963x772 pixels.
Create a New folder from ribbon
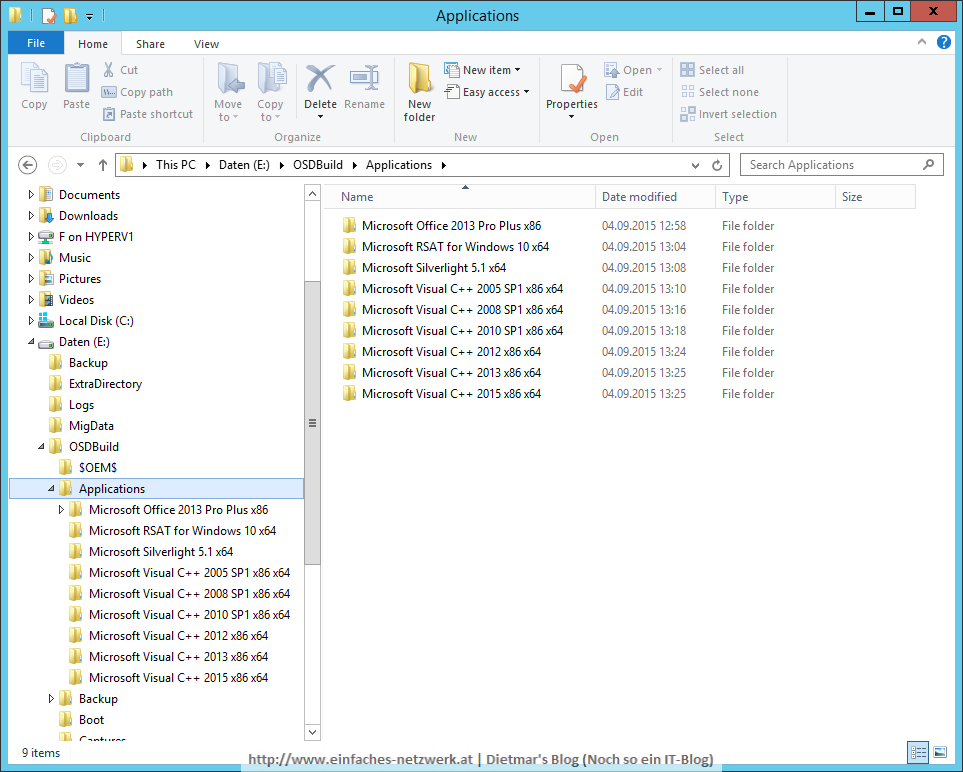tap(419, 92)
